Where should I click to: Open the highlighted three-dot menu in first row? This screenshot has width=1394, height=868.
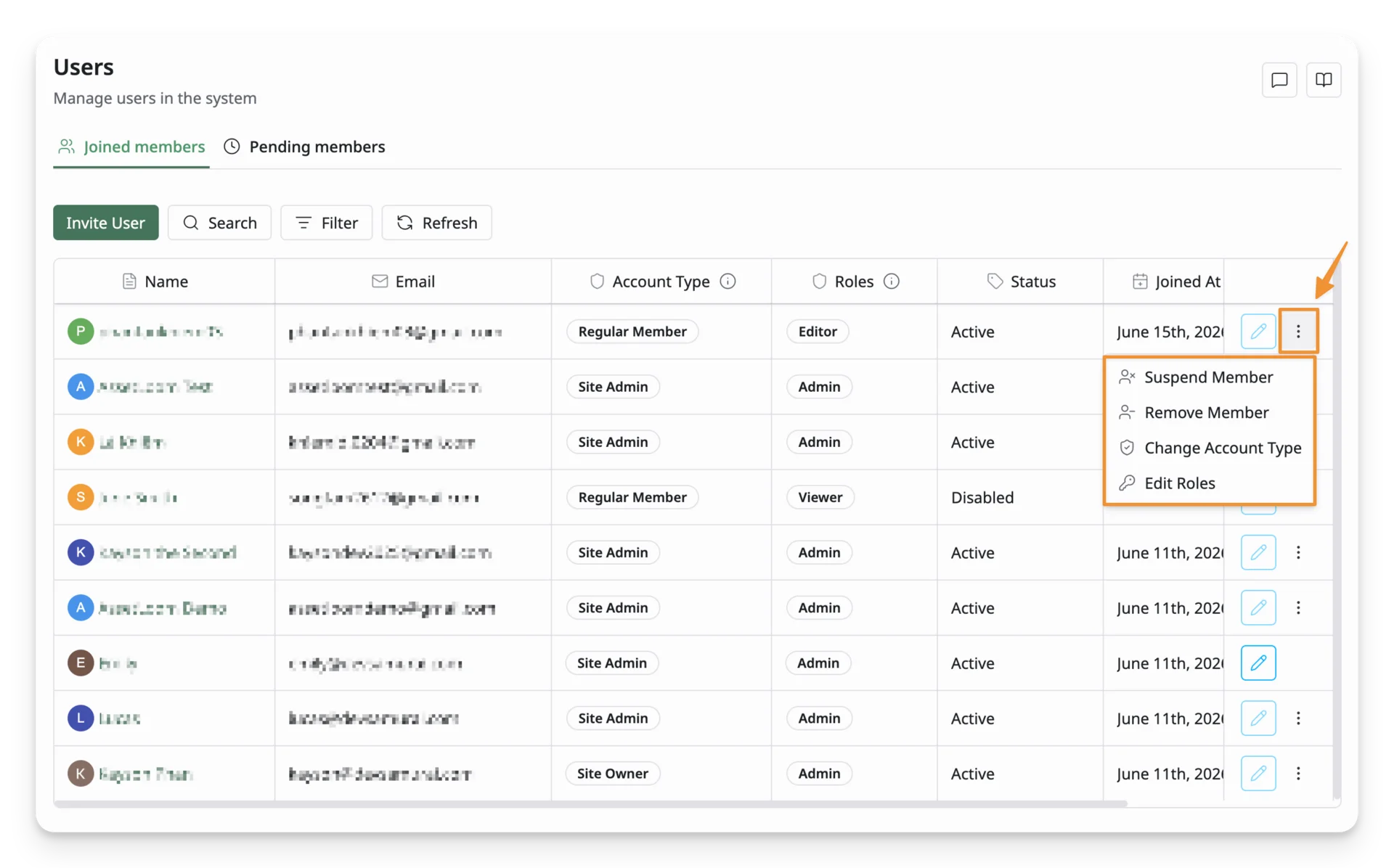(1298, 332)
